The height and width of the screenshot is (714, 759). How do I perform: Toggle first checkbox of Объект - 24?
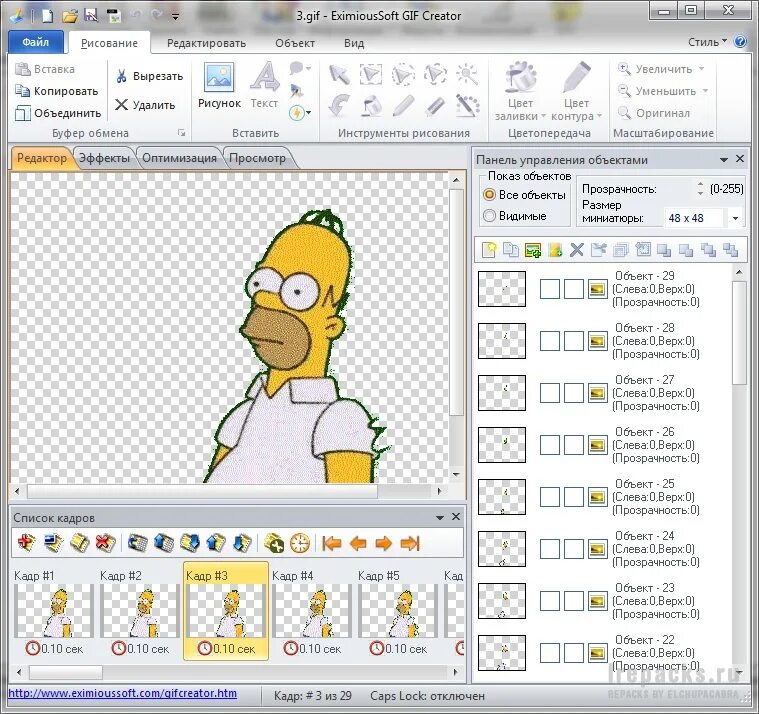pos(549,549)
